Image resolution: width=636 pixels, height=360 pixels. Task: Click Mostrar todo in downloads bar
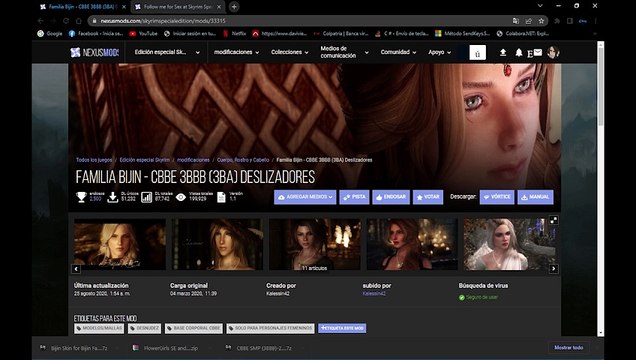point(569,348)
